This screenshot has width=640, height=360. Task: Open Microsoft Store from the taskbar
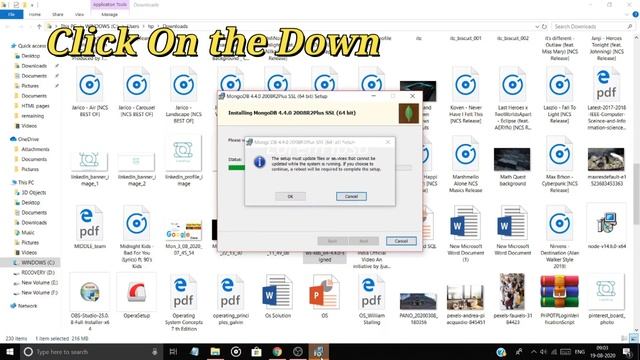(x=256, y=351)
